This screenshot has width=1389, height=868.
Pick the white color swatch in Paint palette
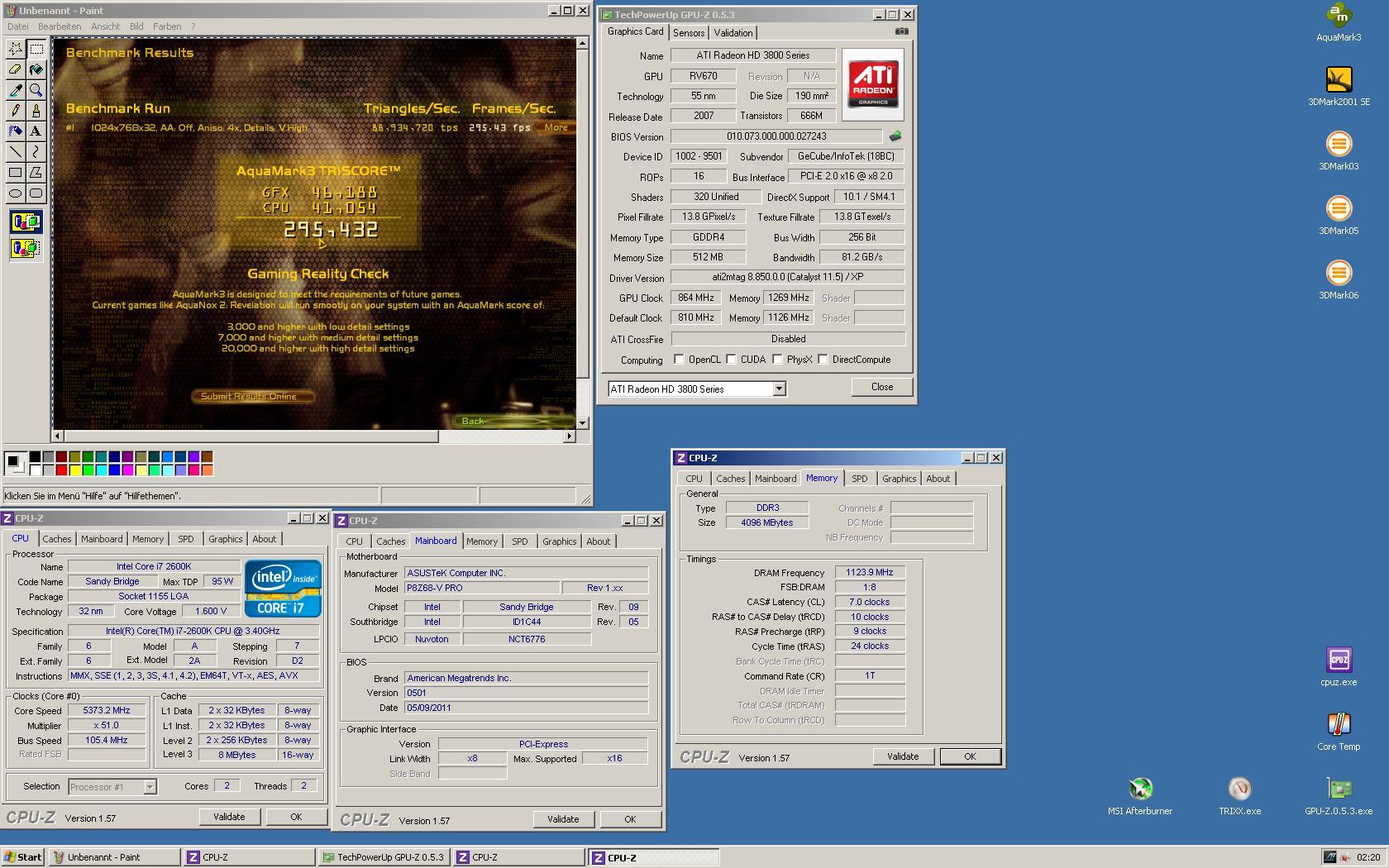click(35, 470)
